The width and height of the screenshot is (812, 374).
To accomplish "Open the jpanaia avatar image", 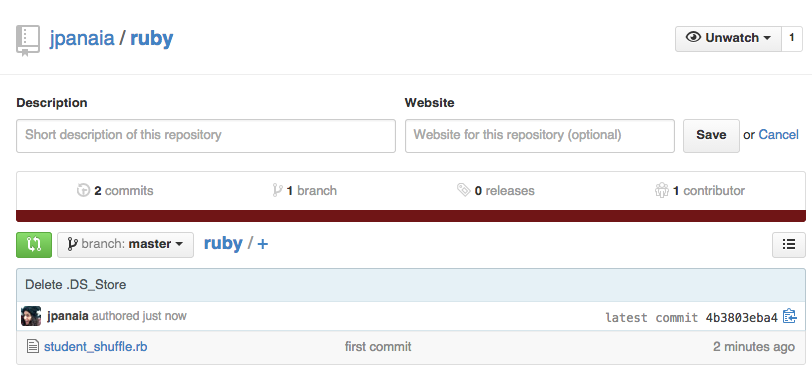I will (x=31, y=316).
